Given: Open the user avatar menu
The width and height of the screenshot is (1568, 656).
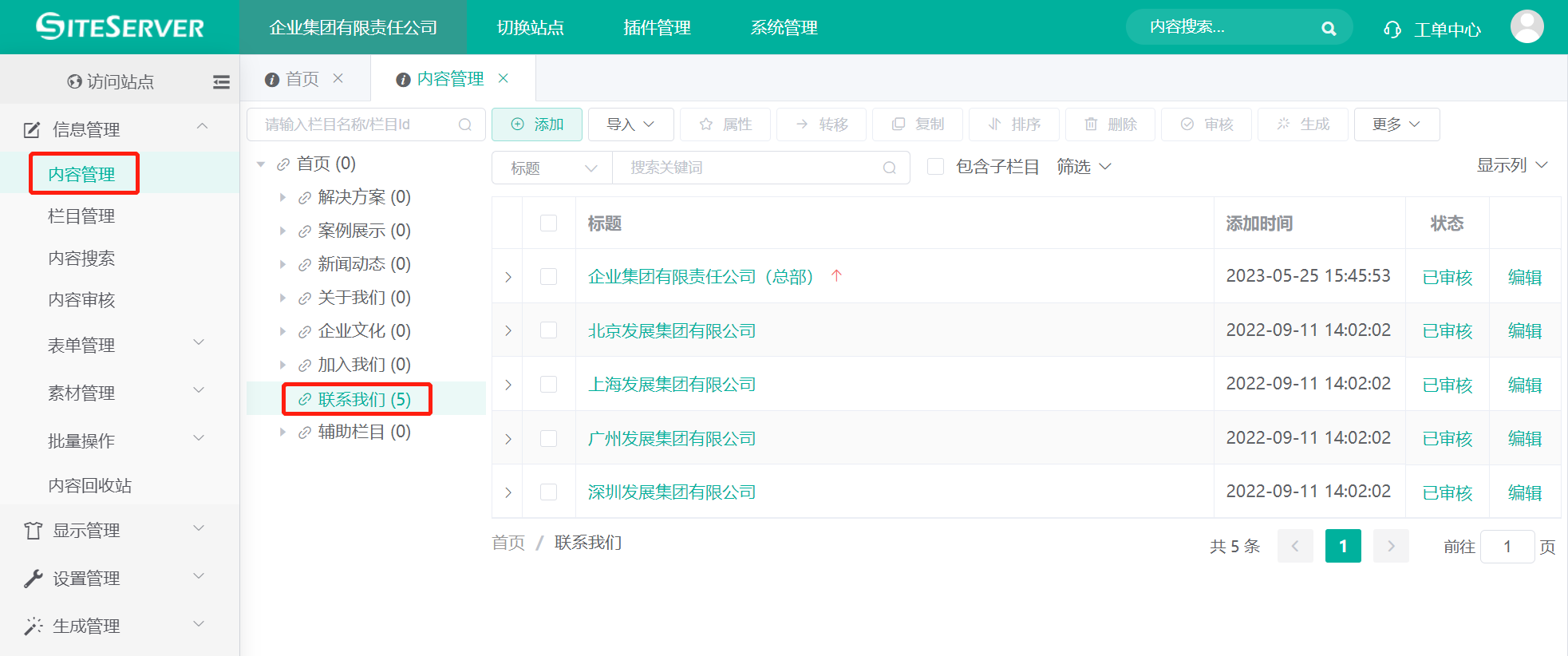Looking at the screenshot, I should tap(1527, 26).
